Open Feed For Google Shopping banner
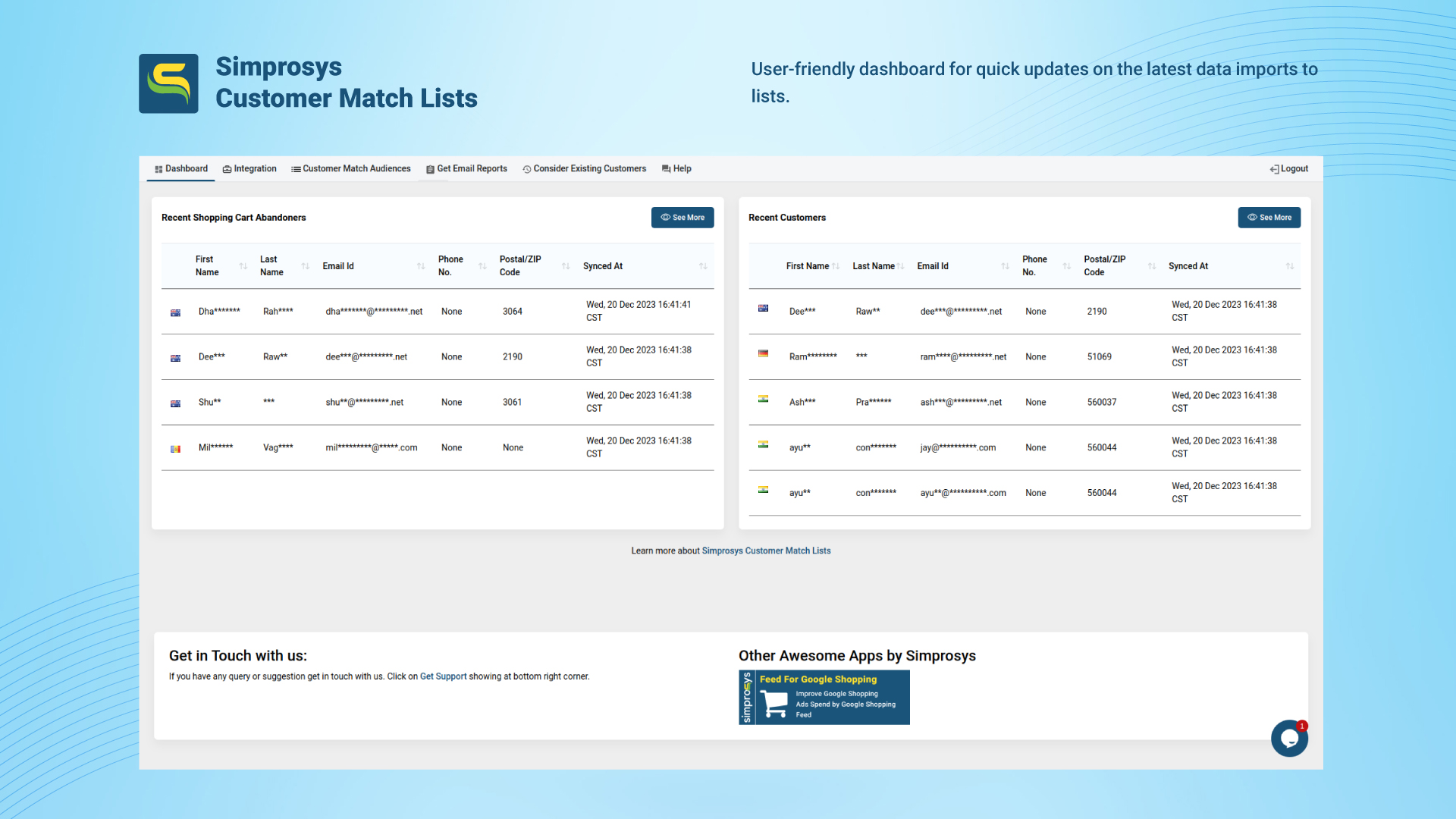Image resolution: width=1456 pixels, height=819 pixels. tap(824, 698)
